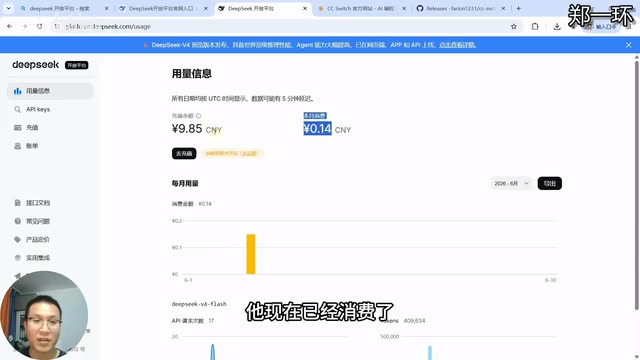640x360 pixels.
Task: Switch to the CC Switch 官方网站 tab
Action: click(360, 8)
